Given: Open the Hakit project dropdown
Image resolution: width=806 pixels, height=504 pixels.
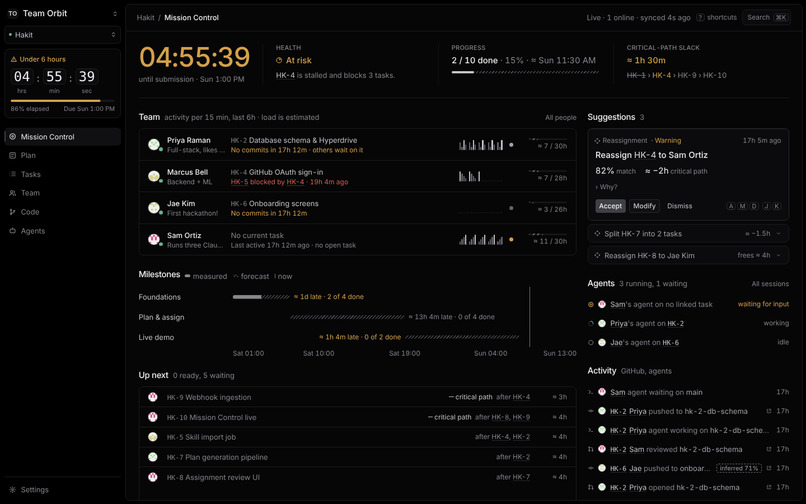Looking at the screenshot, I should coord(62,35).
